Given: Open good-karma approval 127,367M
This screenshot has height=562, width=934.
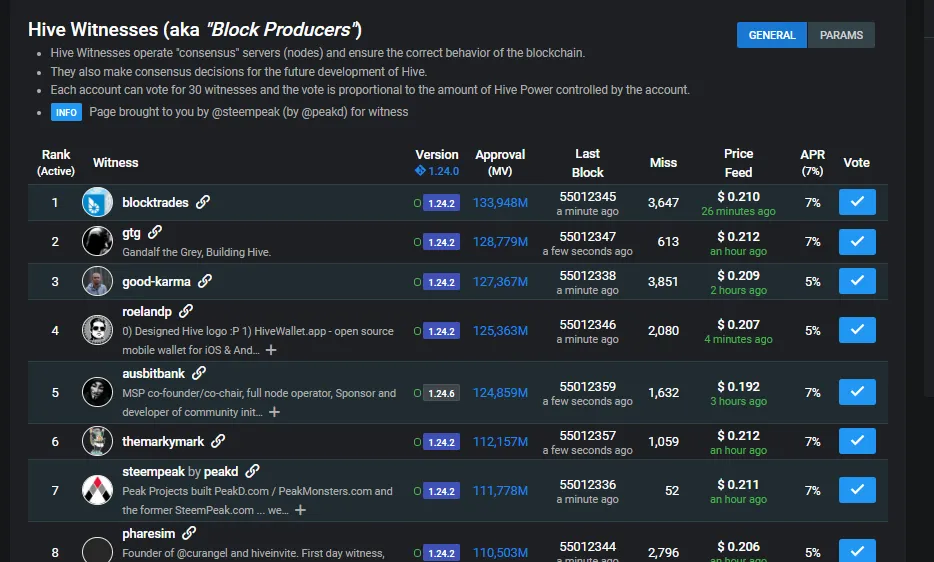Looking at the screenshot, I should point(500,281).
